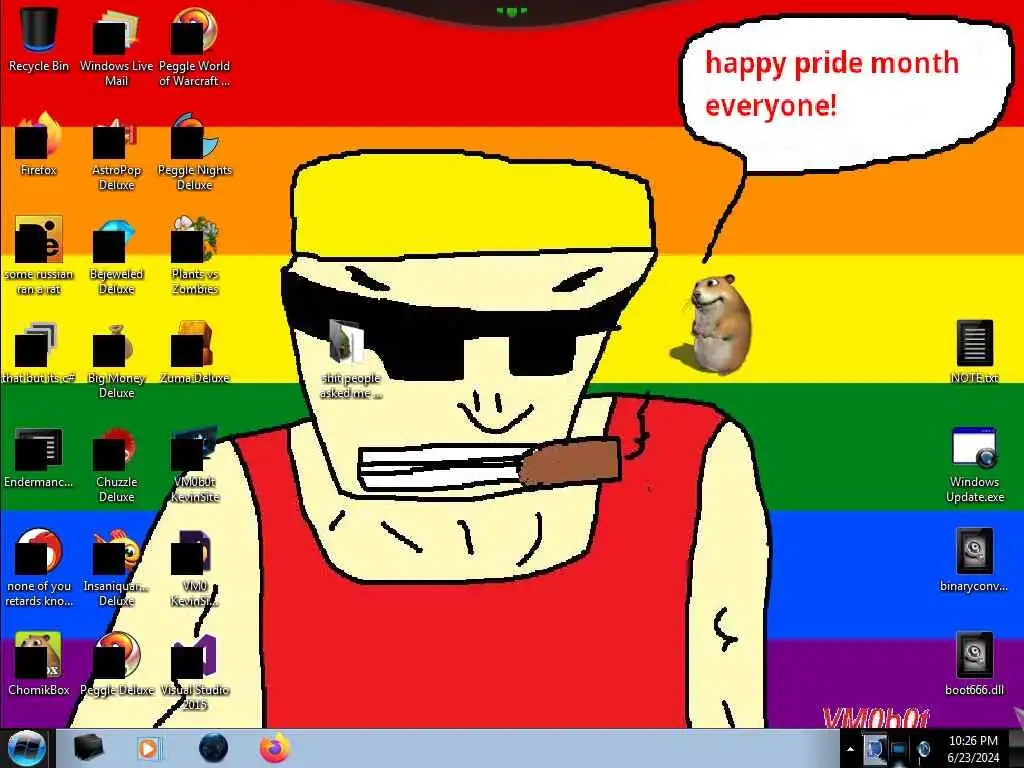Select the Endermanc... desktop icon
This screenshot has width=1024, height=768.
[39, 457]
